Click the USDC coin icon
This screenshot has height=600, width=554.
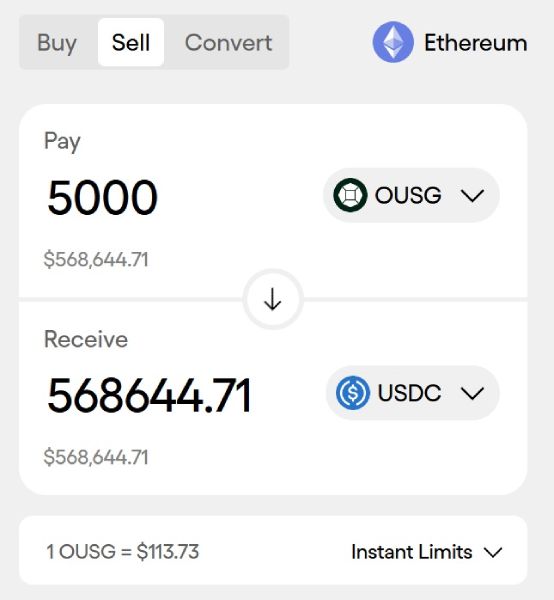point(353,393)
